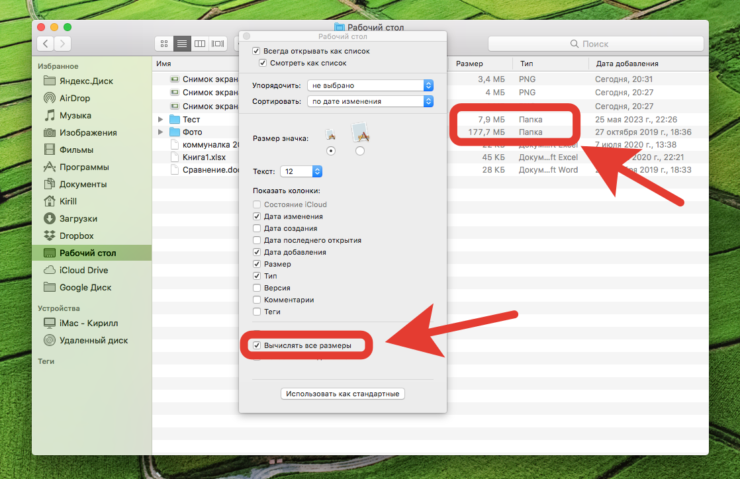Switch to column view icon
Screen dimensions: 740x479
point(200,44)
